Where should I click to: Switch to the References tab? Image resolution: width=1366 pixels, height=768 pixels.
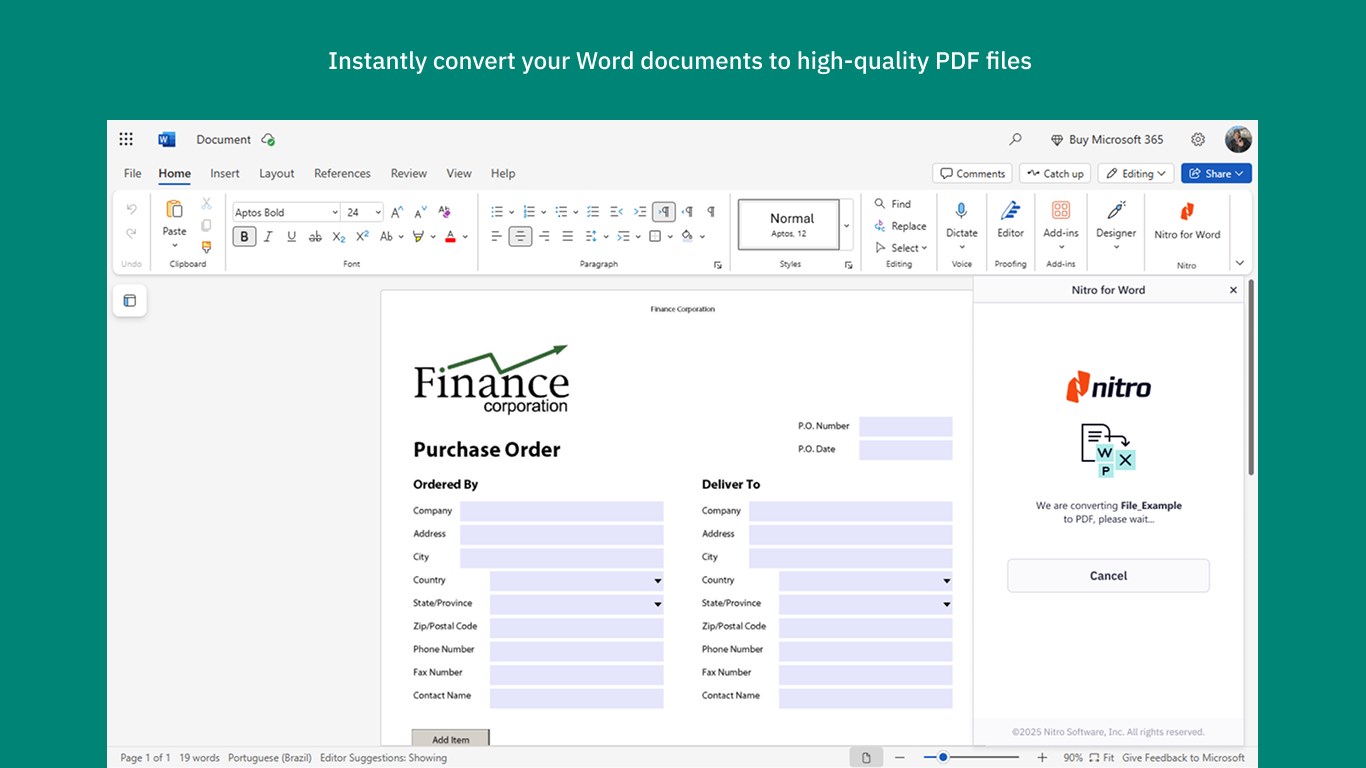click(x=342, y=173)
